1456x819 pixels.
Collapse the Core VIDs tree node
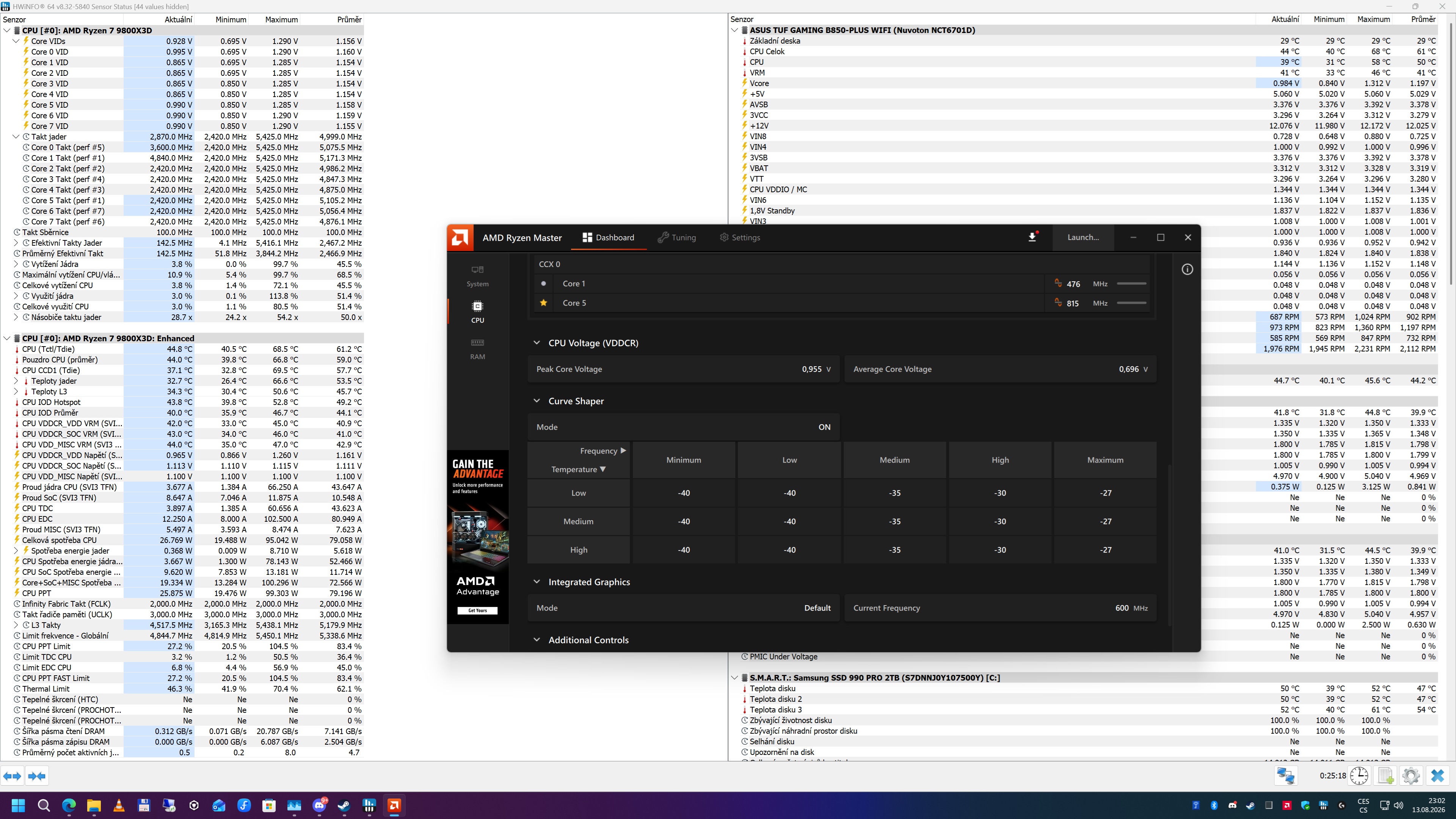[x=16, y=41]
